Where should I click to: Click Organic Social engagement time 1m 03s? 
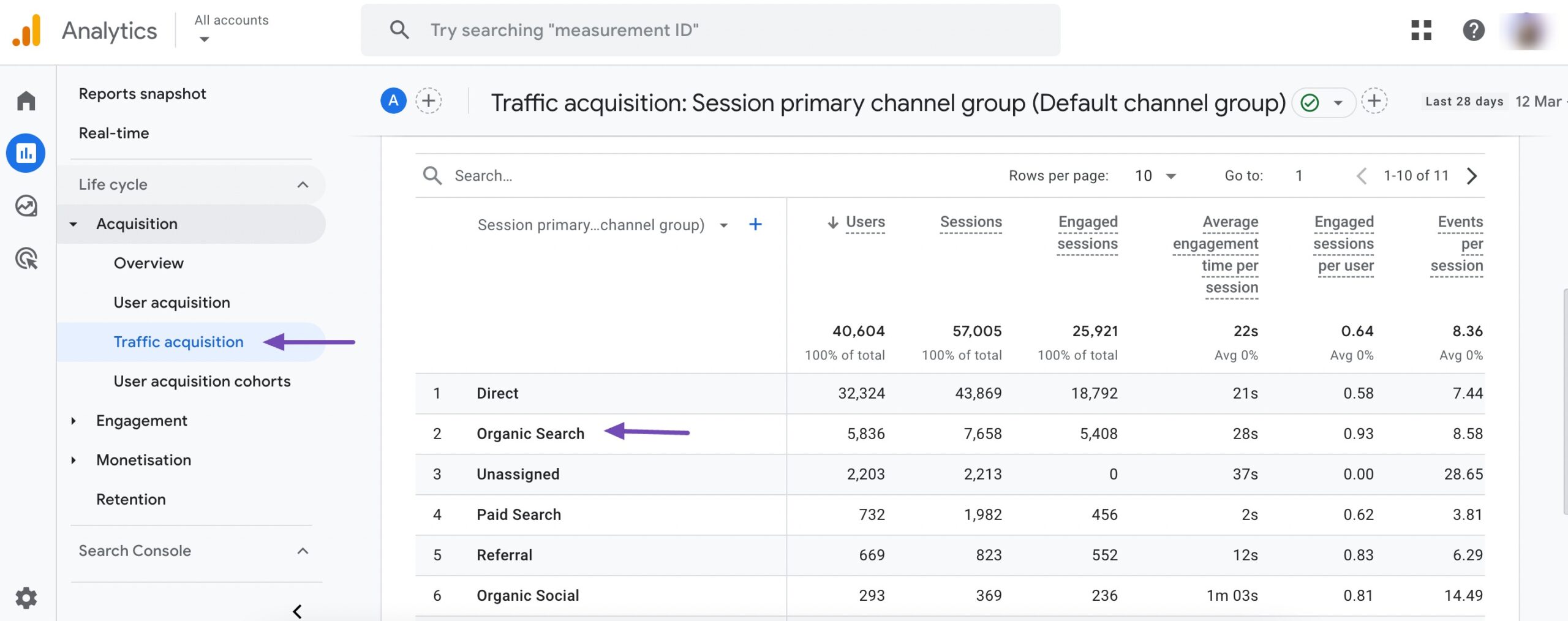[x=1232, y=595]
